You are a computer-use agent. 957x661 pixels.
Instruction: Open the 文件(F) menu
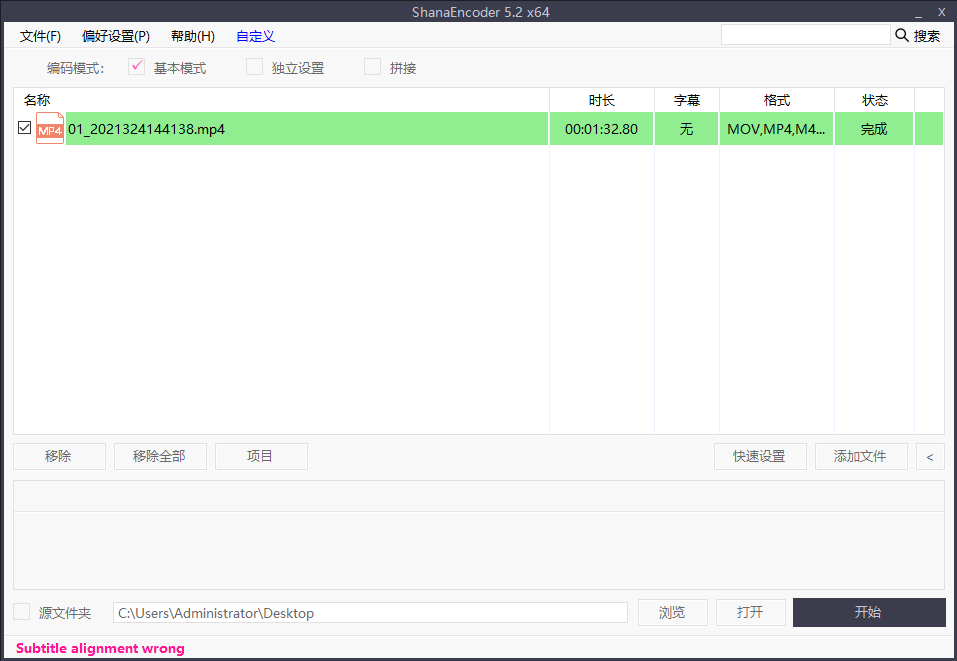click(40, 36)
